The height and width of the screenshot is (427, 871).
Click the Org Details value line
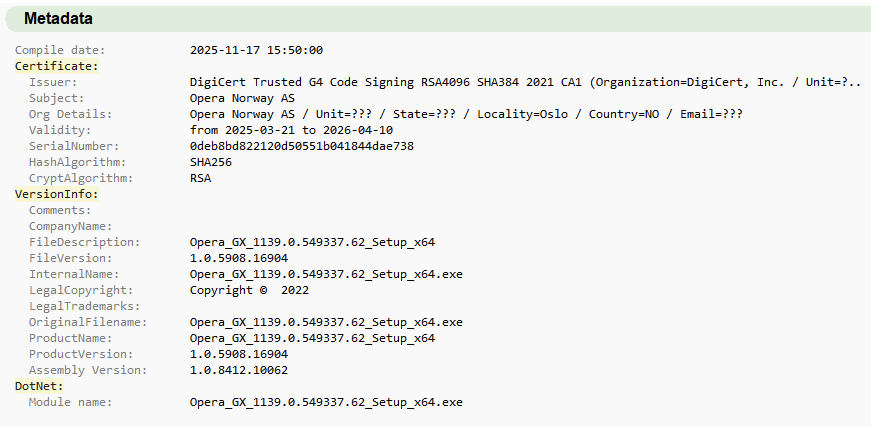click(x=466, y=114)
